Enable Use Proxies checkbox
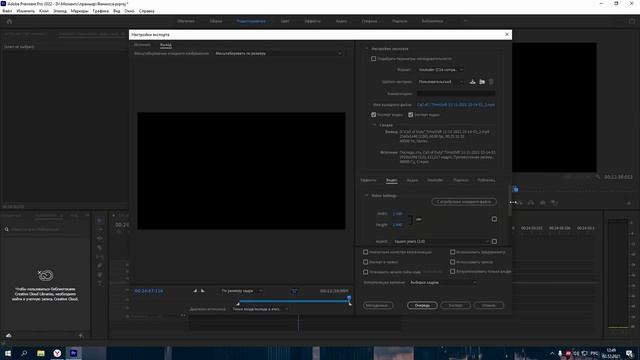The width and height of the screenshot is (640, 360). (x=453, y=262)
